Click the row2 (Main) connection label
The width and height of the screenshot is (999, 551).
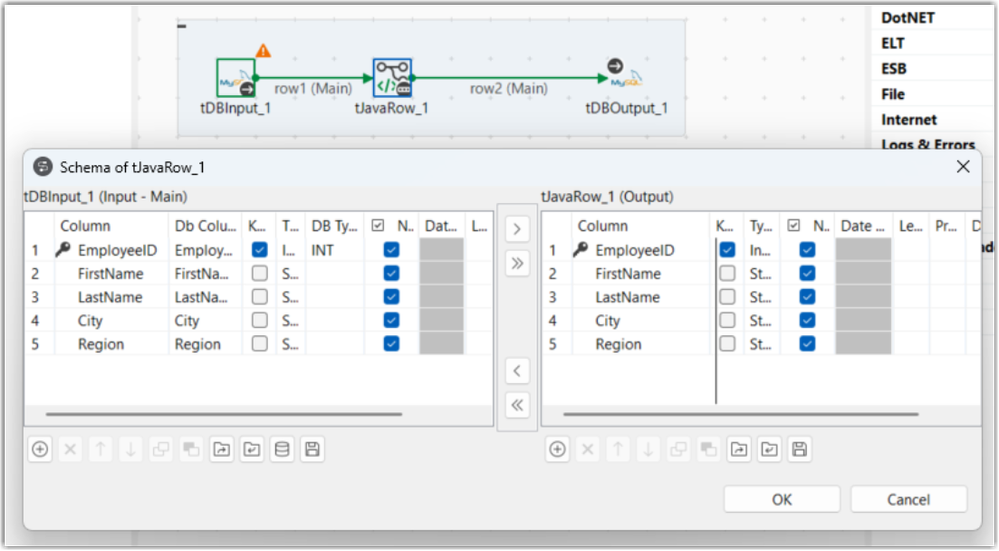(508, 89)
